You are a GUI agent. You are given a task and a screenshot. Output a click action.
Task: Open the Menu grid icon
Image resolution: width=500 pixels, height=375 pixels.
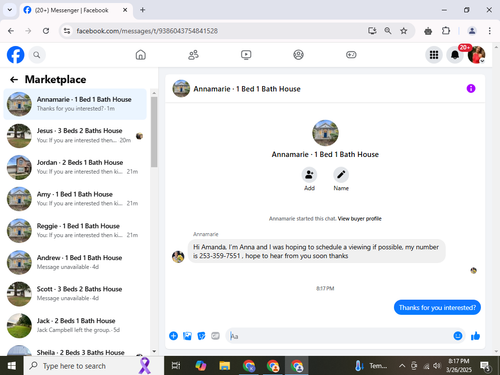434,55
